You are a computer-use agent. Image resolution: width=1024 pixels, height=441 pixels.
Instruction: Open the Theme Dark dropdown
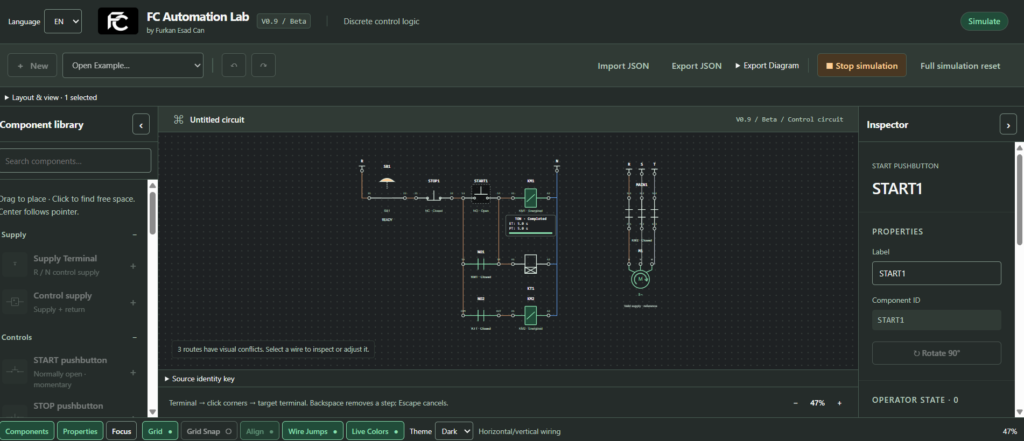pos(454,431)
